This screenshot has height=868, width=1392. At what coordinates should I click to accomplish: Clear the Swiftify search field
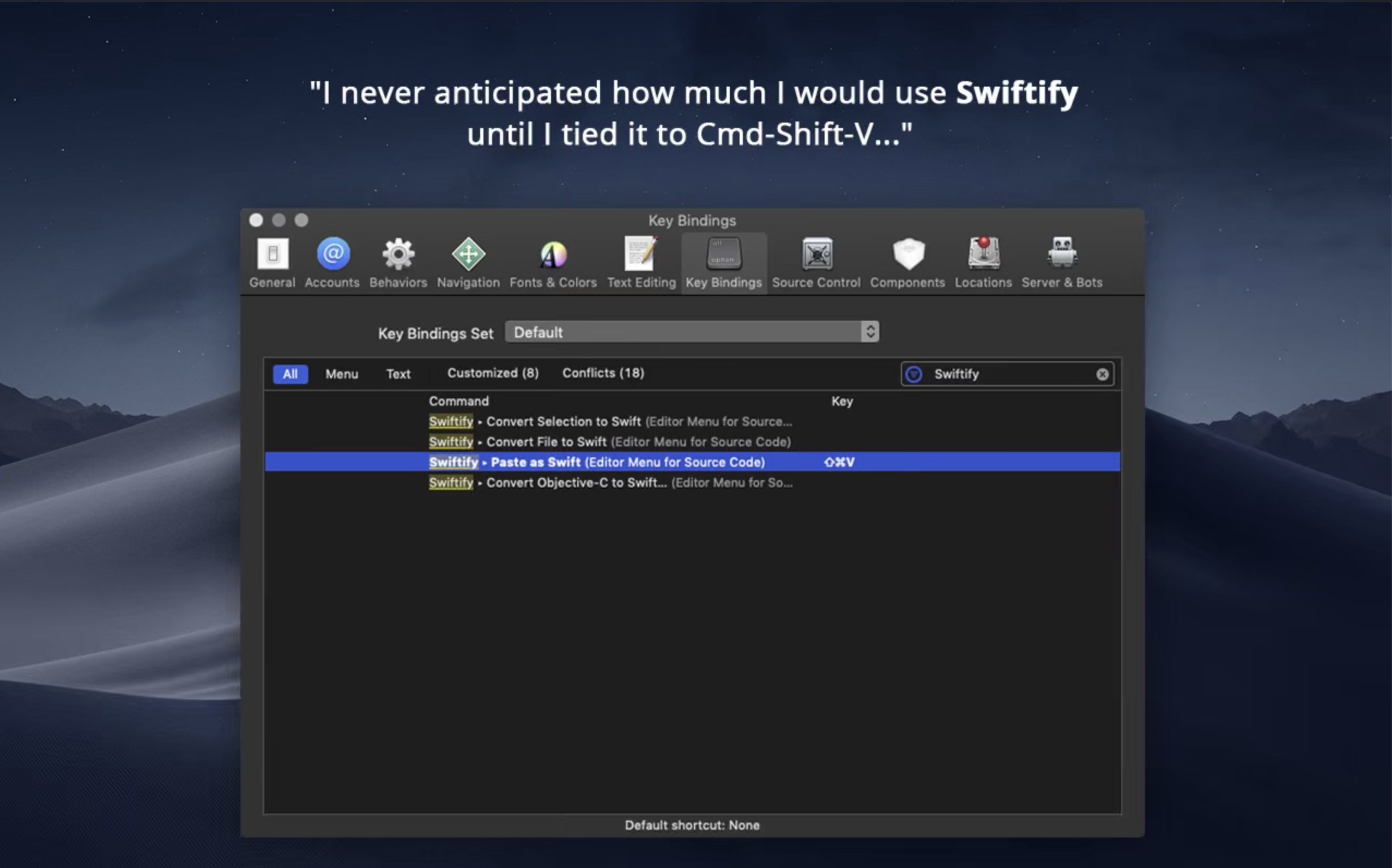click(x=1102, y=374)
